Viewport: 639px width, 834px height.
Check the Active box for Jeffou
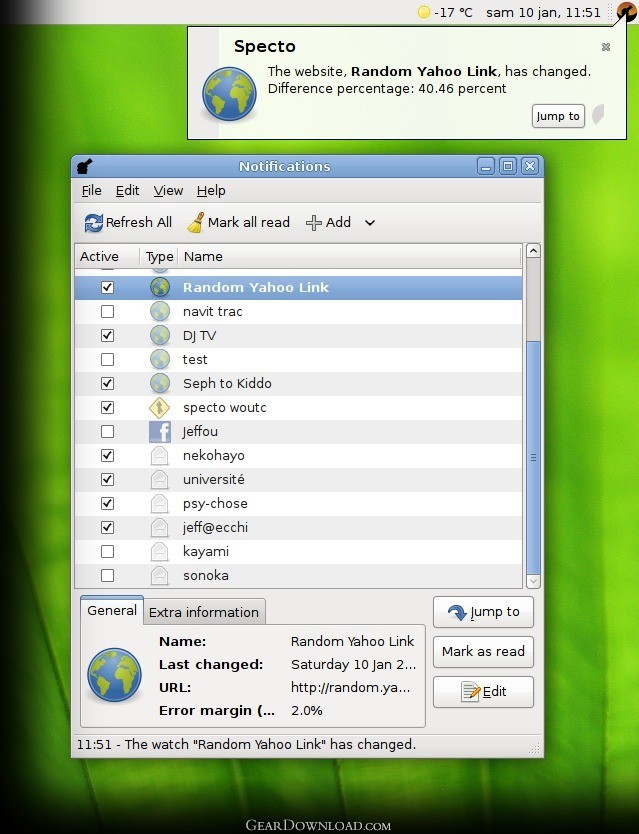pos(107,431)
